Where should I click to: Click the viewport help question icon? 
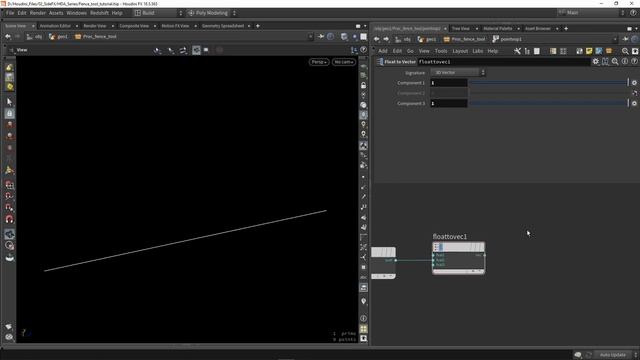coord(363,50)
